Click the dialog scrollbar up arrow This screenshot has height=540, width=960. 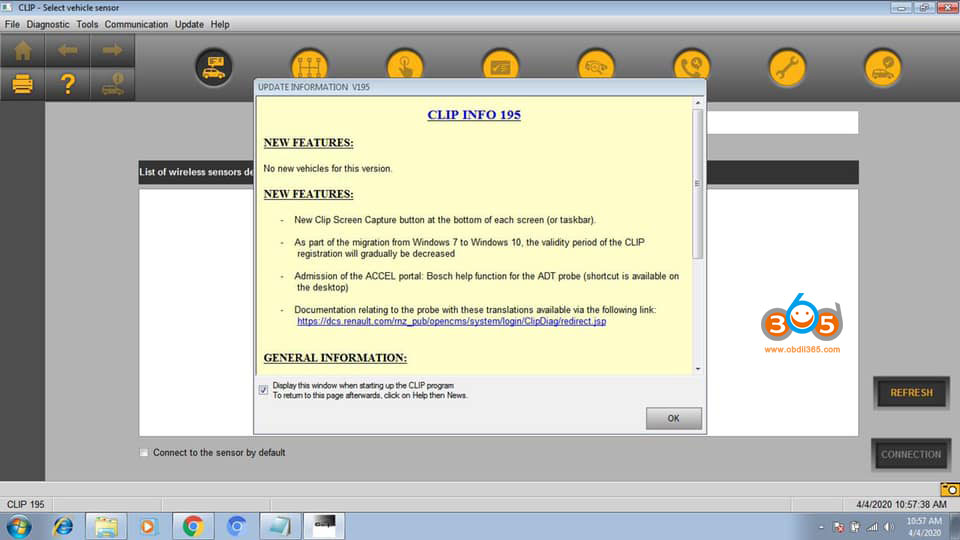pyautogui.click(x=698, y=103)
